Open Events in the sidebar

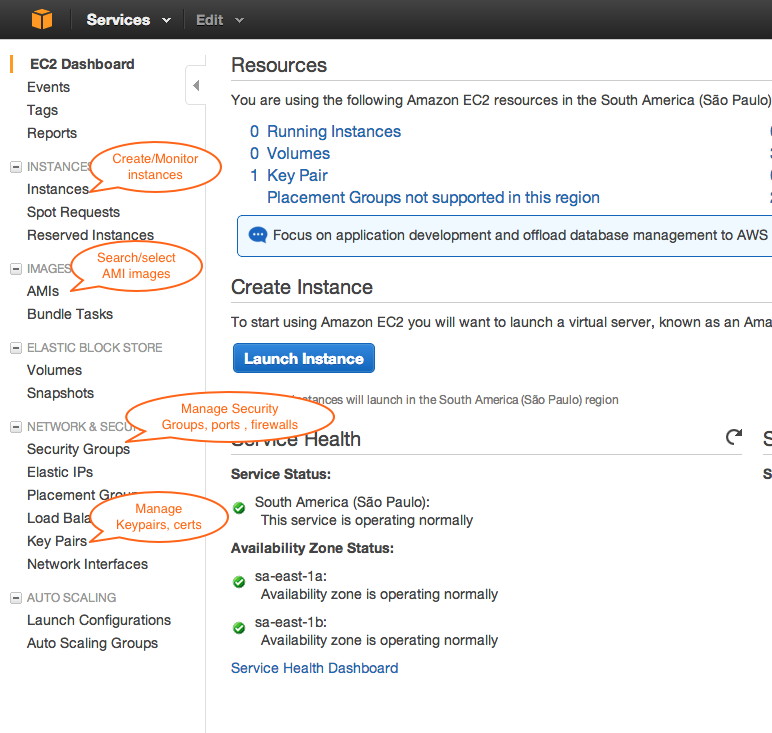pyautogui.click(x=48, y=87)
